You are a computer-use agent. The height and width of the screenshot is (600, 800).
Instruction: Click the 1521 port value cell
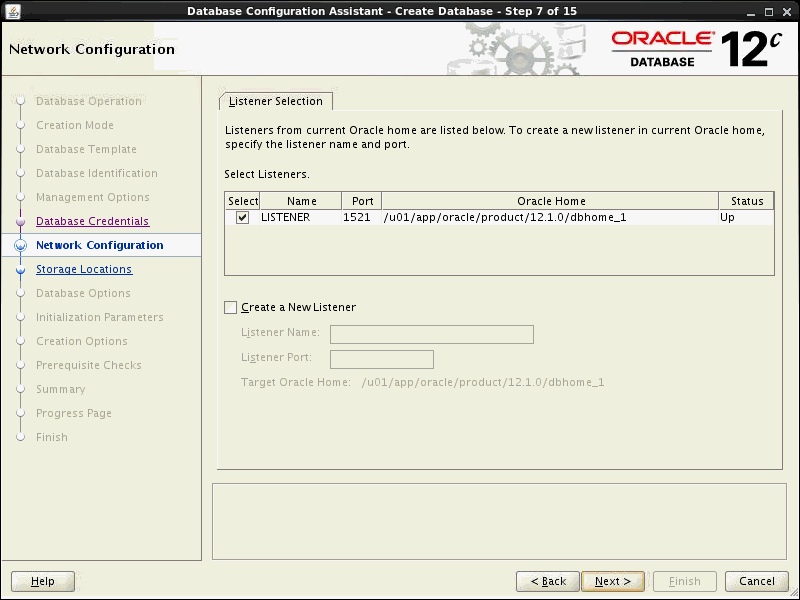point(361,217)
